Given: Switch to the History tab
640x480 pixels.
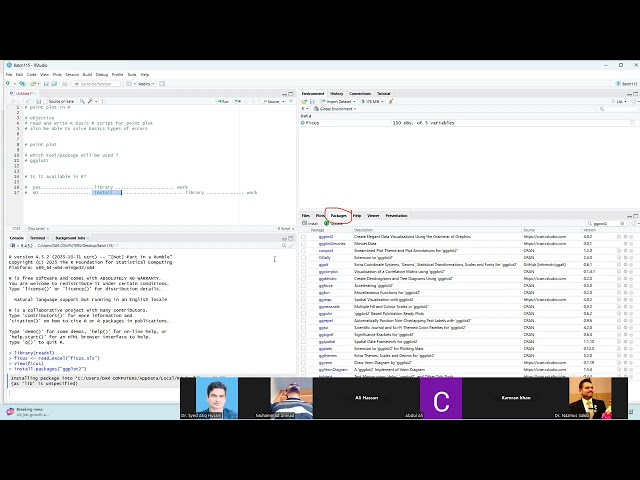Looking at the screenshot, I should point(337,93).
